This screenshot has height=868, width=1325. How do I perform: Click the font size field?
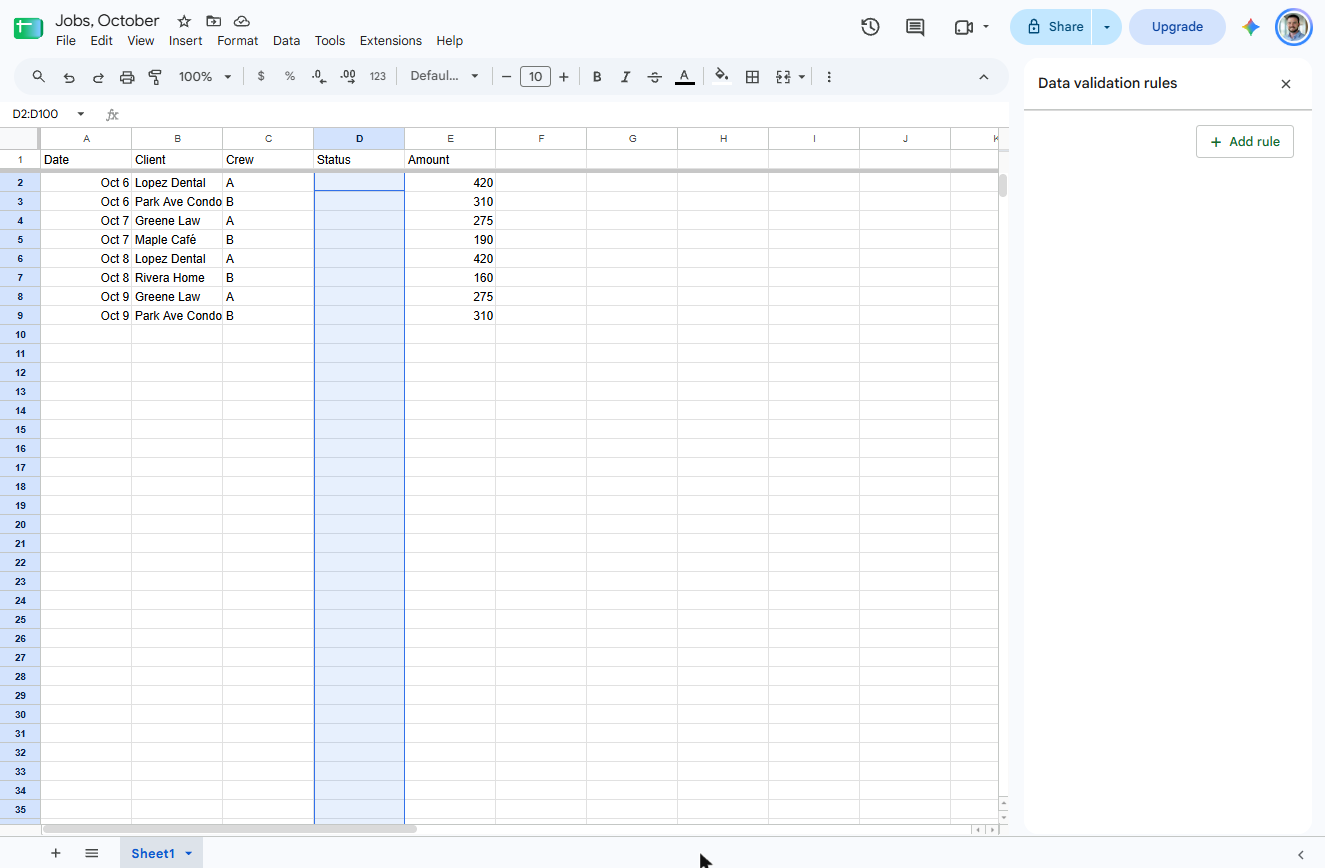[535, 76]
